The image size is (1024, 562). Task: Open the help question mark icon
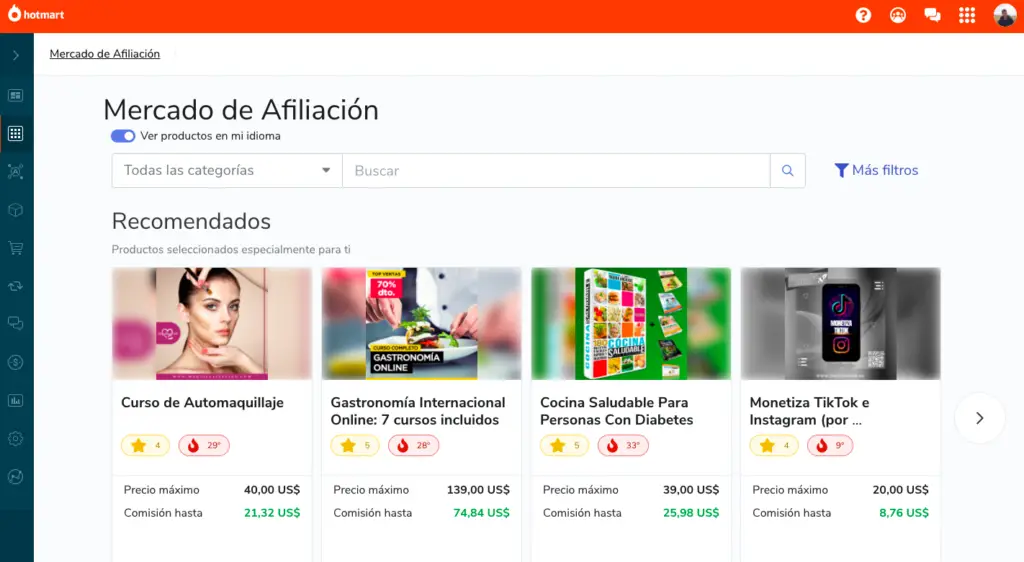coord(863,15)
